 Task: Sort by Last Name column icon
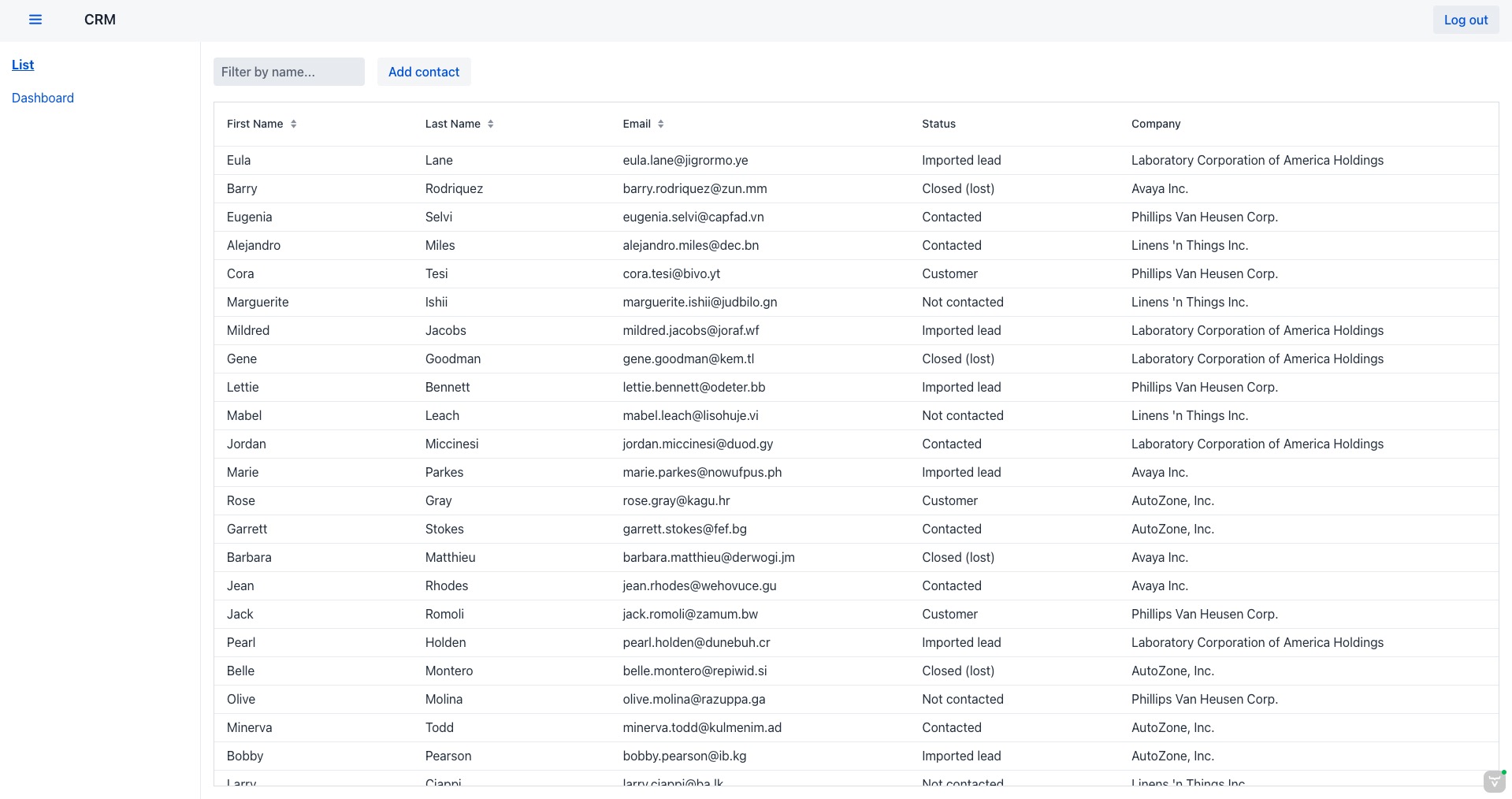[490, 124]
